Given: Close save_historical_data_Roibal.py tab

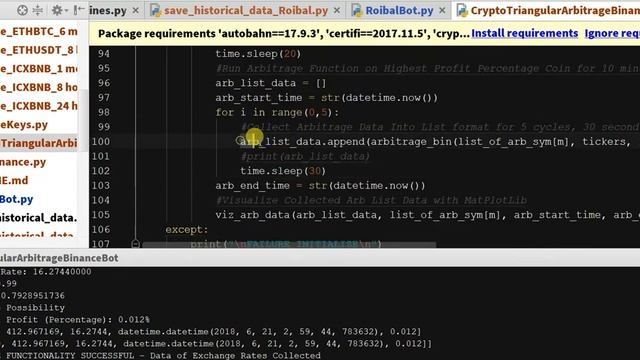Looking at the screenshot, I should coord(337,11).
